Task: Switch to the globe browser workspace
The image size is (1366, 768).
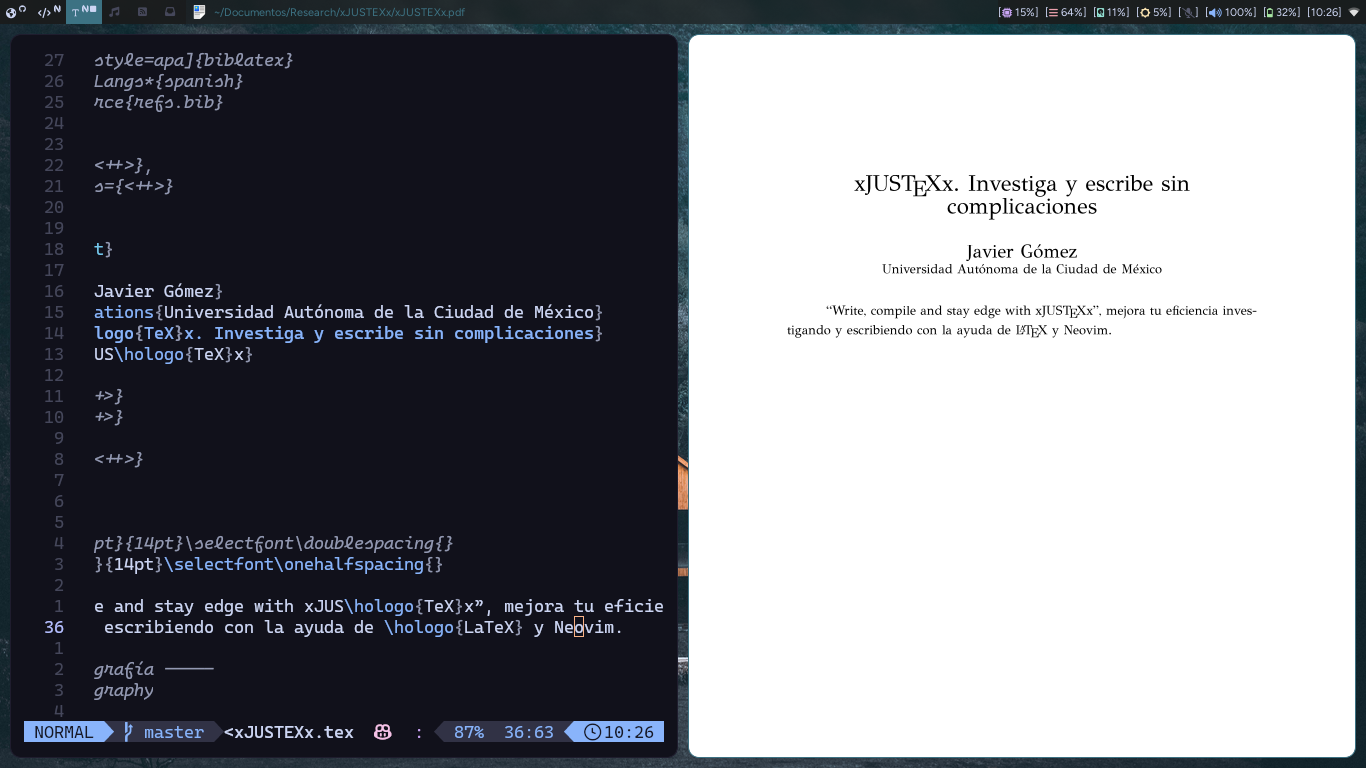Action: point(15,12)
